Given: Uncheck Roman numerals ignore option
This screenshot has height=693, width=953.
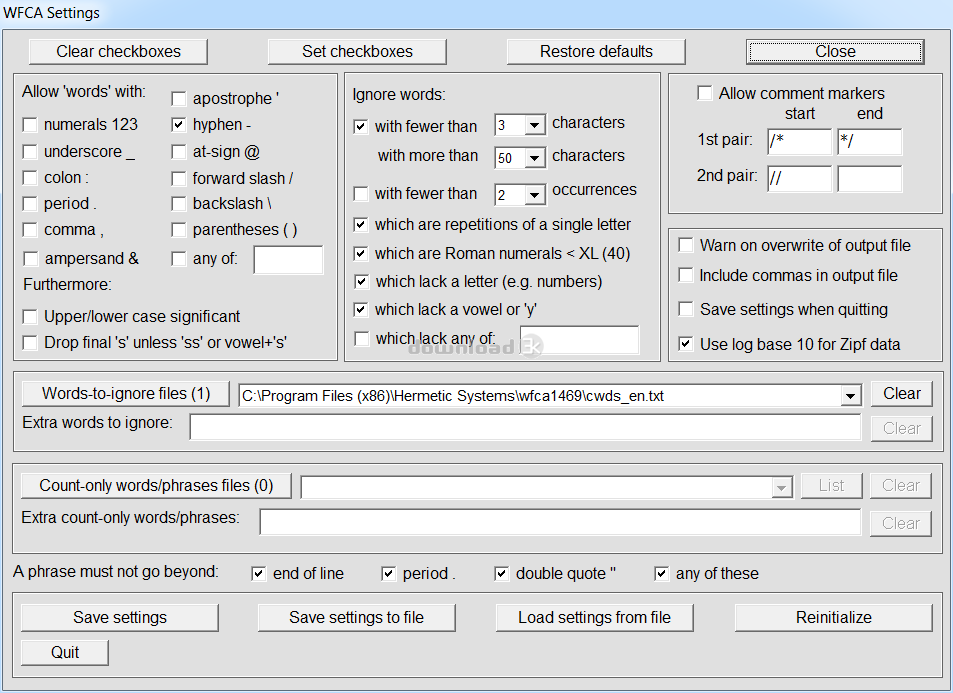Looking at the screenshot, I should [361, 254].
